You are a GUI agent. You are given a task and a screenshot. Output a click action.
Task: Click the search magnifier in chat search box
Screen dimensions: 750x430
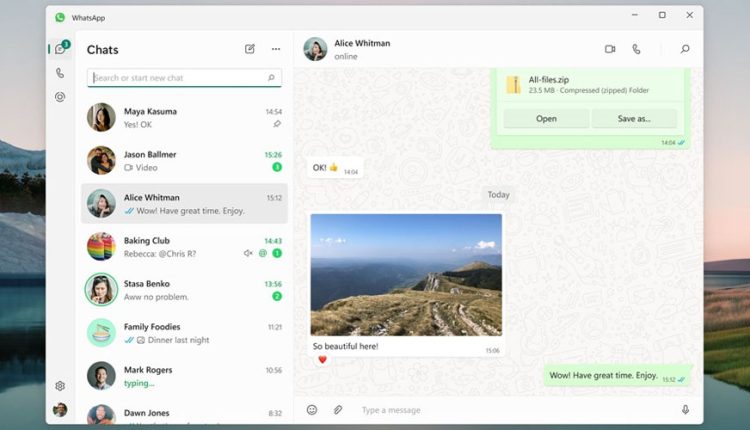[271, 77]
